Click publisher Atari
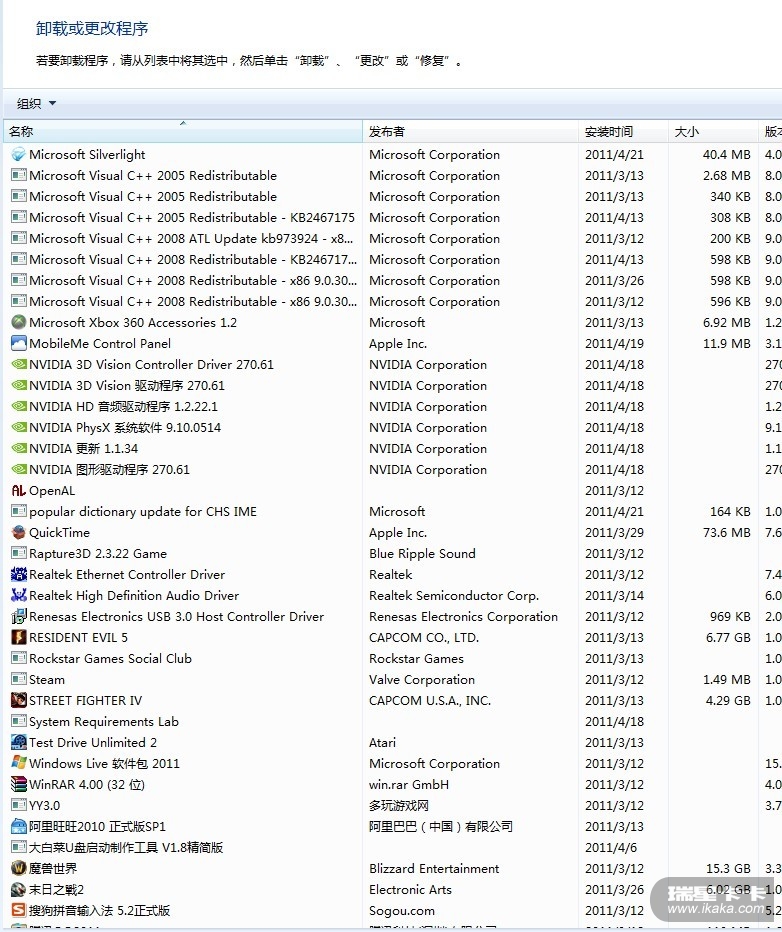Viewport: 782px width, 932px height. point(382,742)
